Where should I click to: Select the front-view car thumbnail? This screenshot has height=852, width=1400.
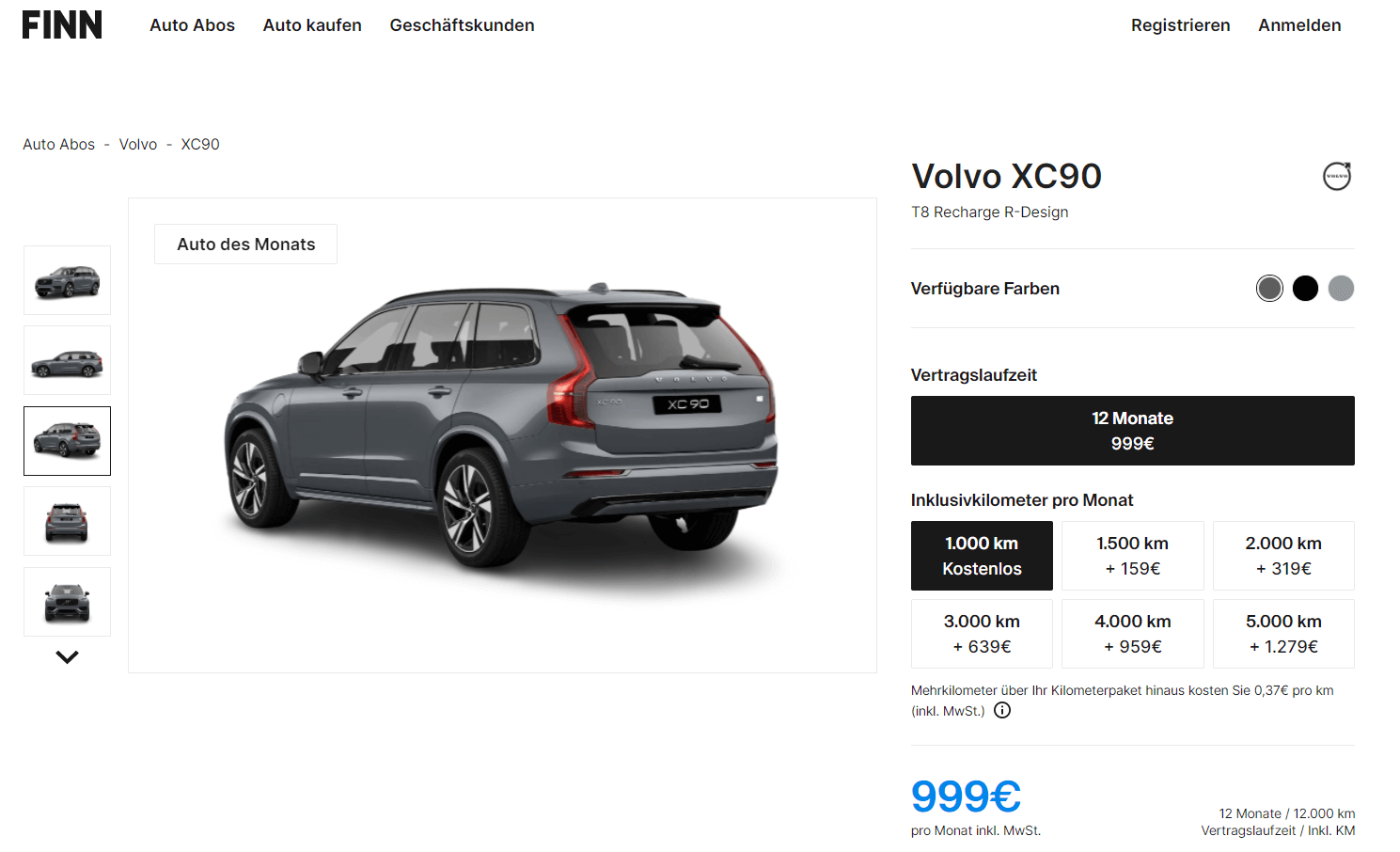coord(67,602)
